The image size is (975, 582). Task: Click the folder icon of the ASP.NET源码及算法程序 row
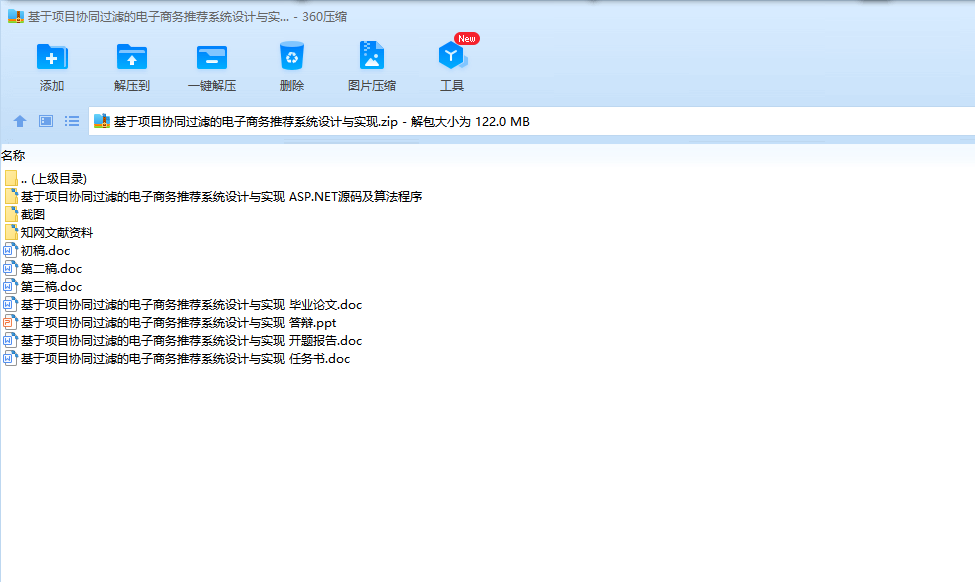pyautogui.click(x=11, y=196)
